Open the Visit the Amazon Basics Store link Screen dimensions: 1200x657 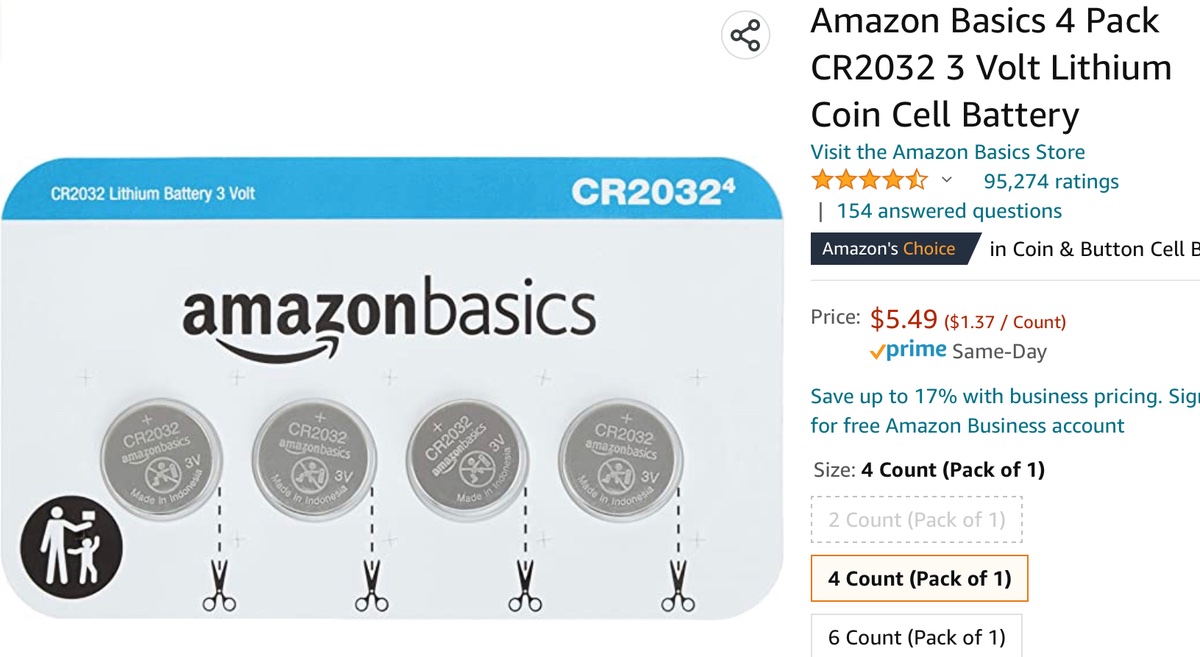947,152
